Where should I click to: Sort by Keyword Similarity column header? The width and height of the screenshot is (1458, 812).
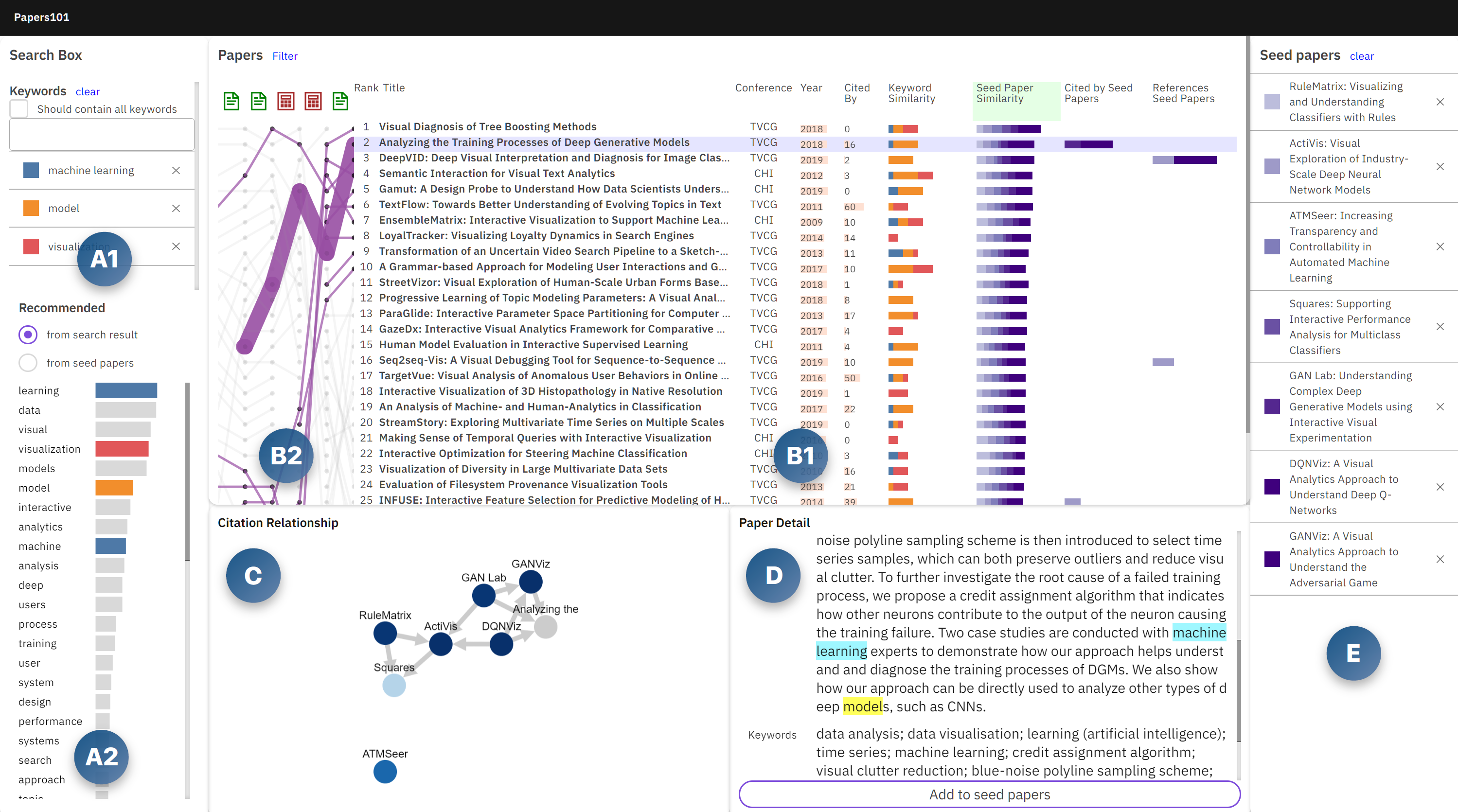point(911,93)
